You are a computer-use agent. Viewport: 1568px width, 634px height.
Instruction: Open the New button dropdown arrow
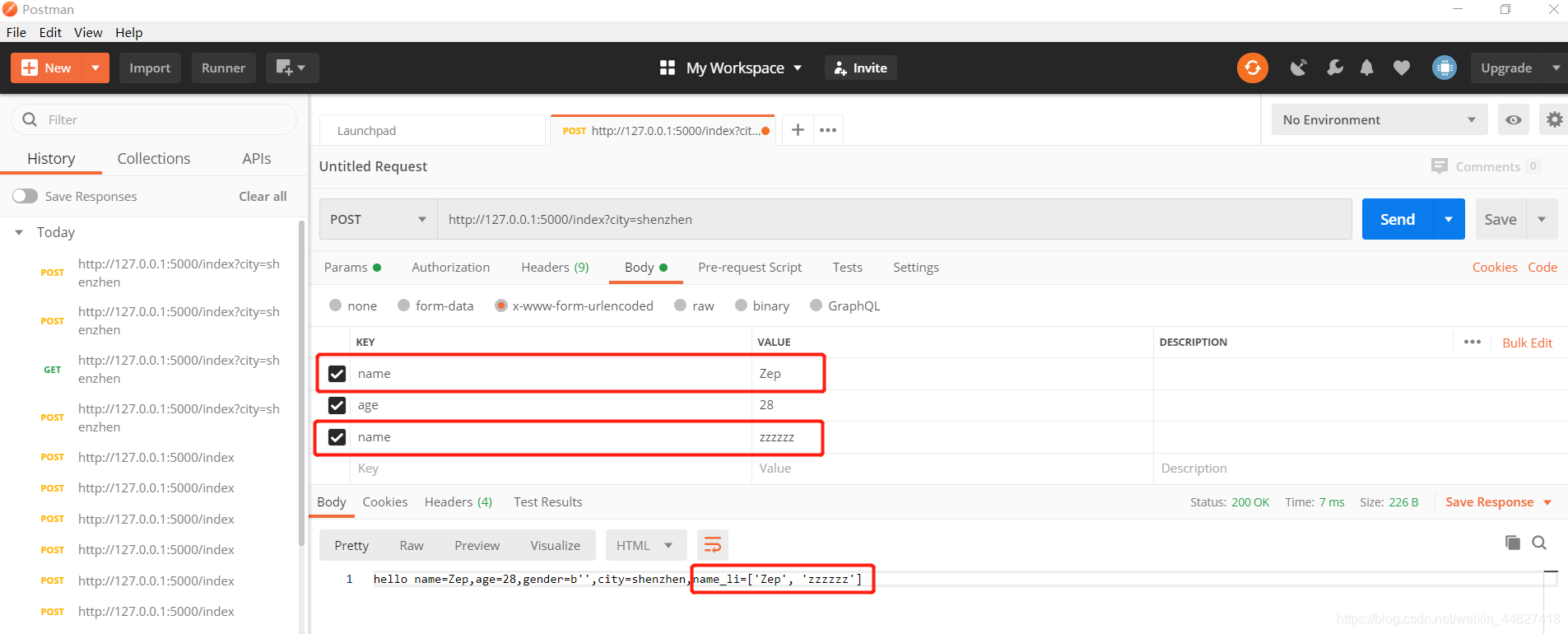[95, 68]
